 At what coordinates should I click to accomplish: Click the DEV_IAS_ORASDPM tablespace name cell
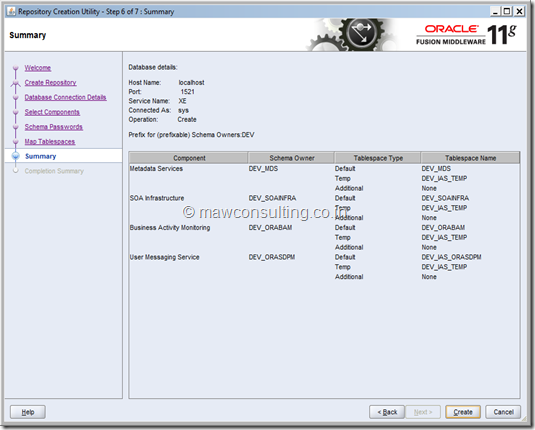point(451,257)
